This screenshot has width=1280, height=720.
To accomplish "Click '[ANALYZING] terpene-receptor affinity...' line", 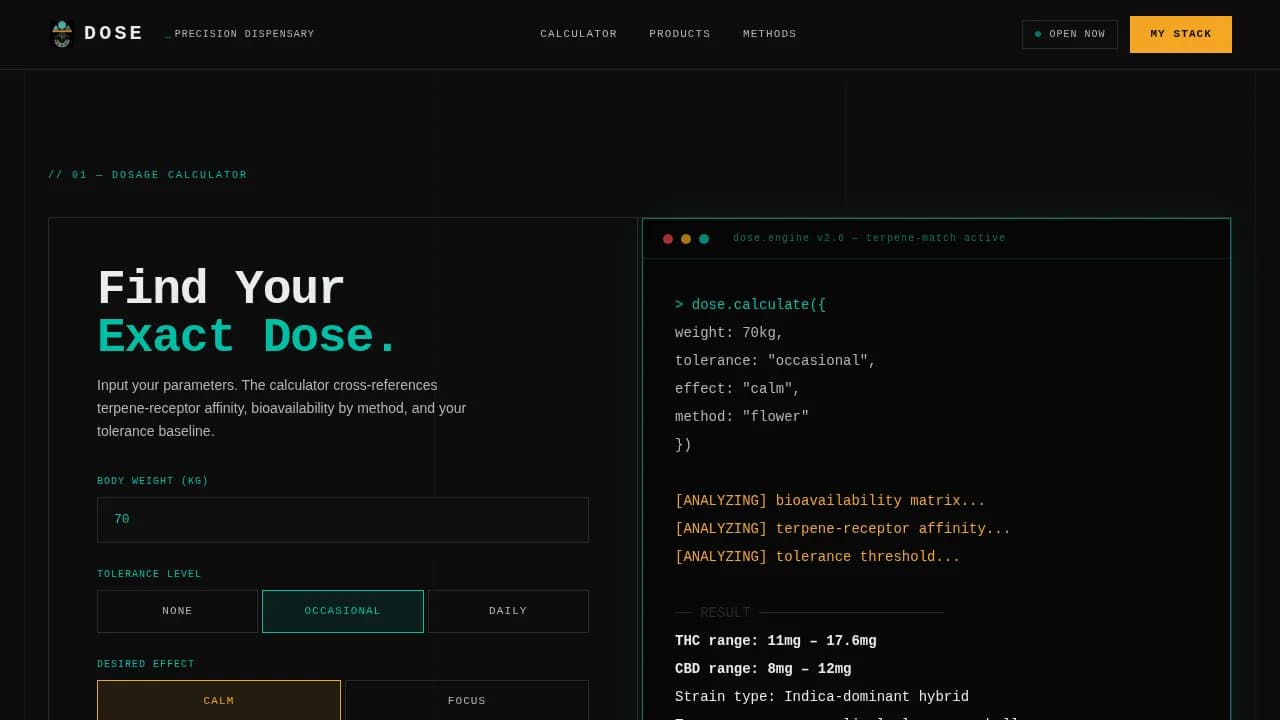I will (x=843, y=529).
